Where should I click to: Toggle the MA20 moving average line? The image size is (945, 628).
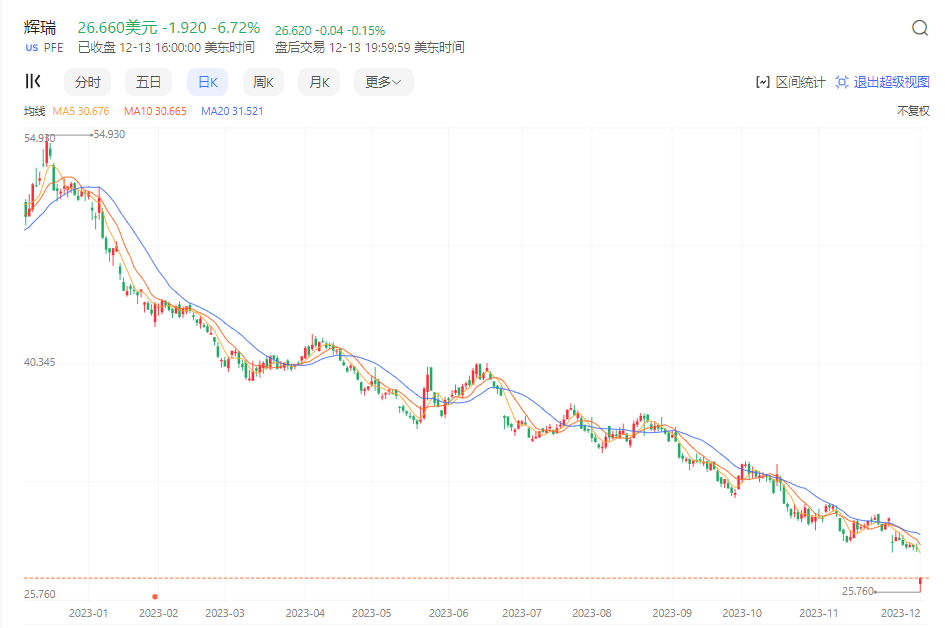click(x=231, y=111)
